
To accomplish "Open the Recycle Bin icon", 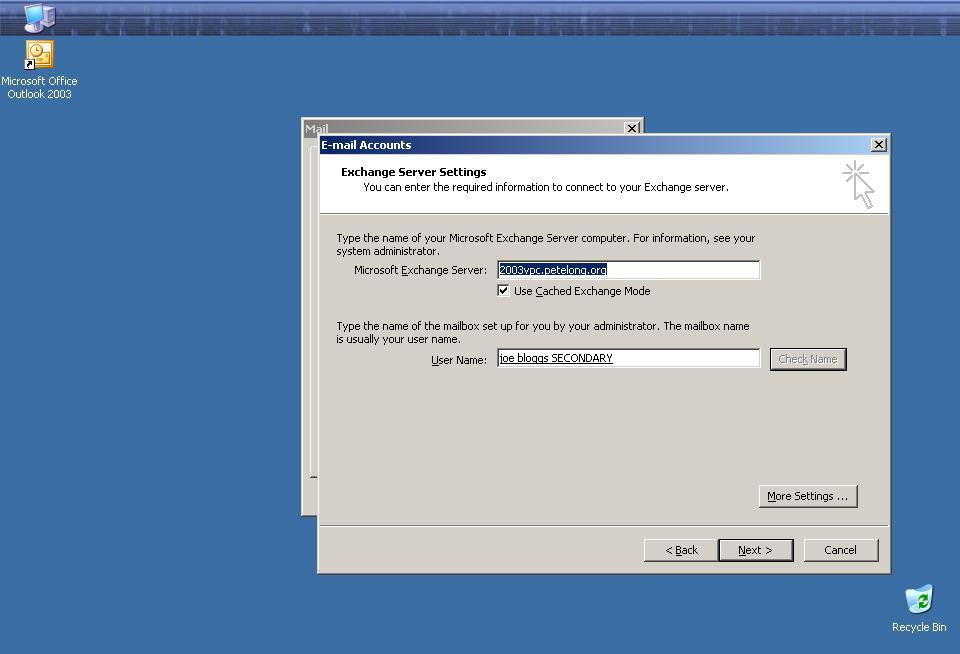I will pyautogui.click(x=919, y=599).
